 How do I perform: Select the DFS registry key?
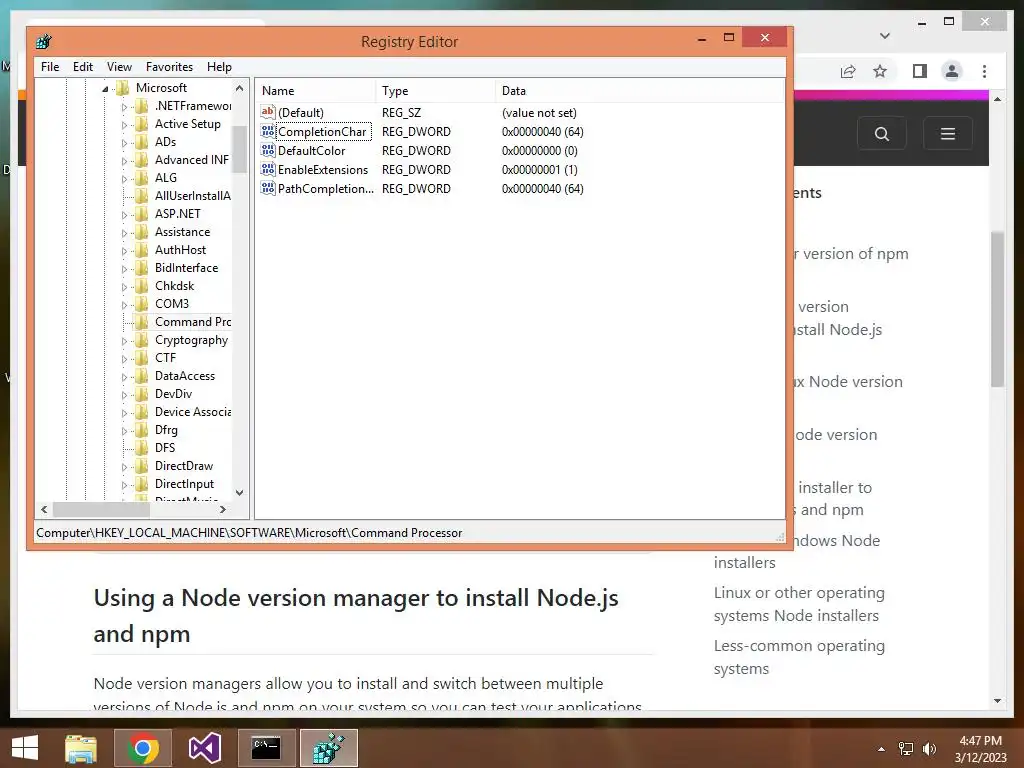(165, 447)
